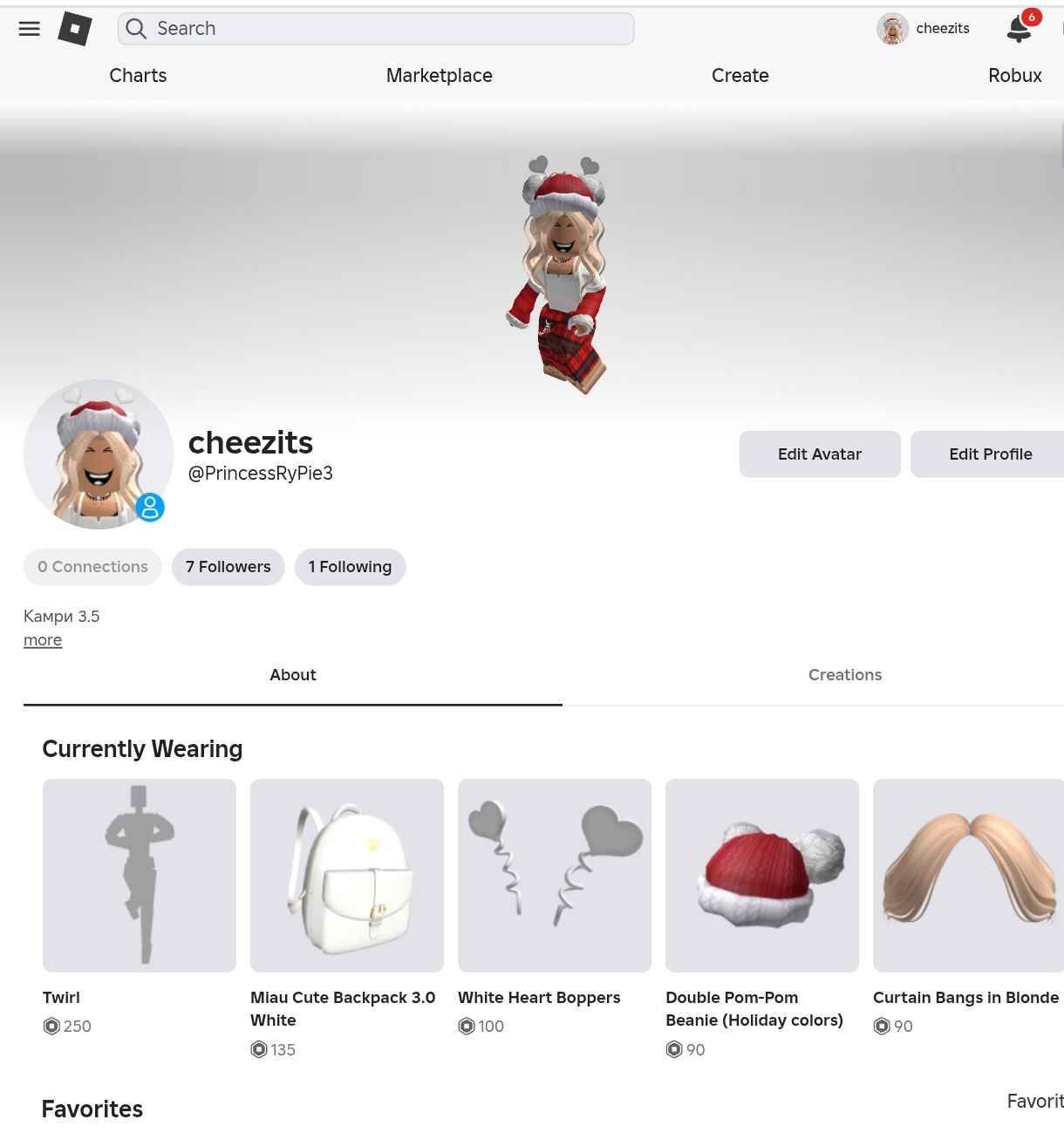1064x1133 pixels.
Task: Click the Roblox logo home icon
Action: [75, 29]
